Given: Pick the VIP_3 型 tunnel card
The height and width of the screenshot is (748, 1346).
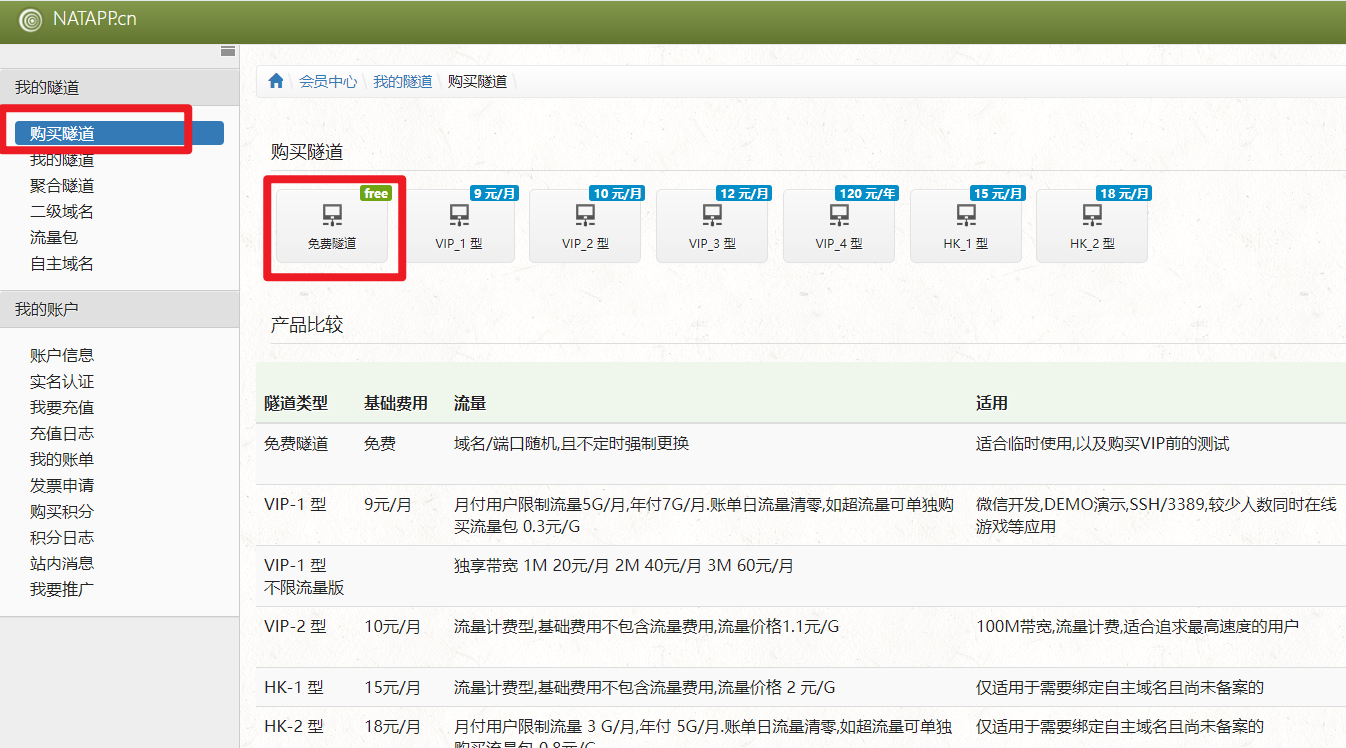Looking at the screenshot, I should point(712,226).
